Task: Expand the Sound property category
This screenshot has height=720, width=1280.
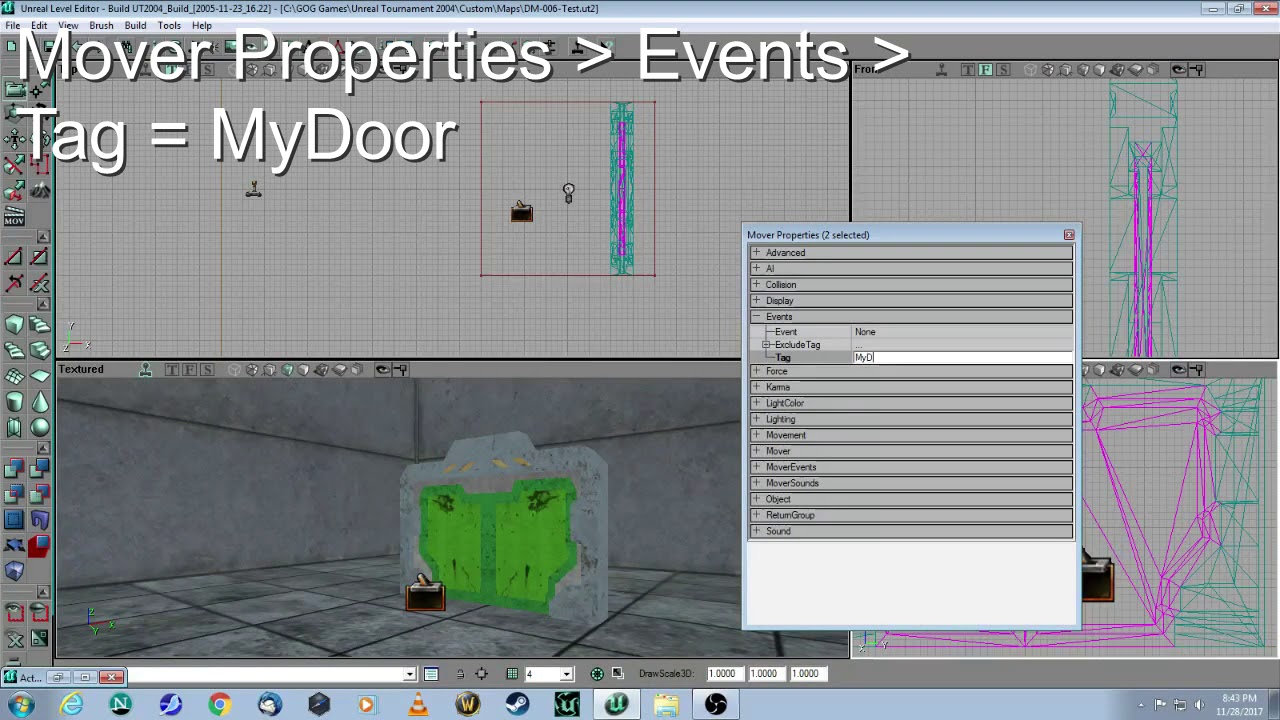Action: coord(756,531)
